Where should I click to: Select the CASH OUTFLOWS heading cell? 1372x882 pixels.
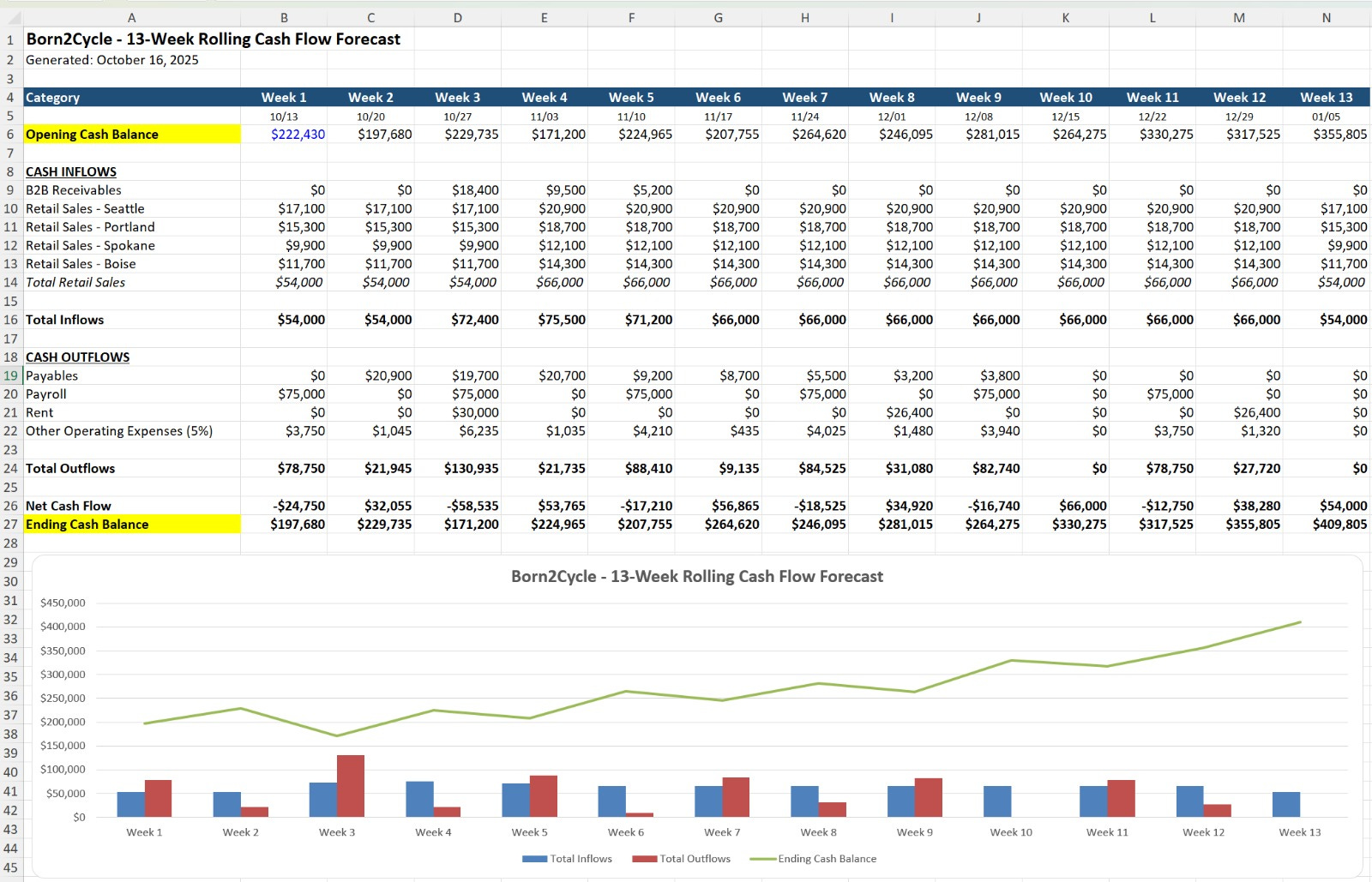point(78,357)
